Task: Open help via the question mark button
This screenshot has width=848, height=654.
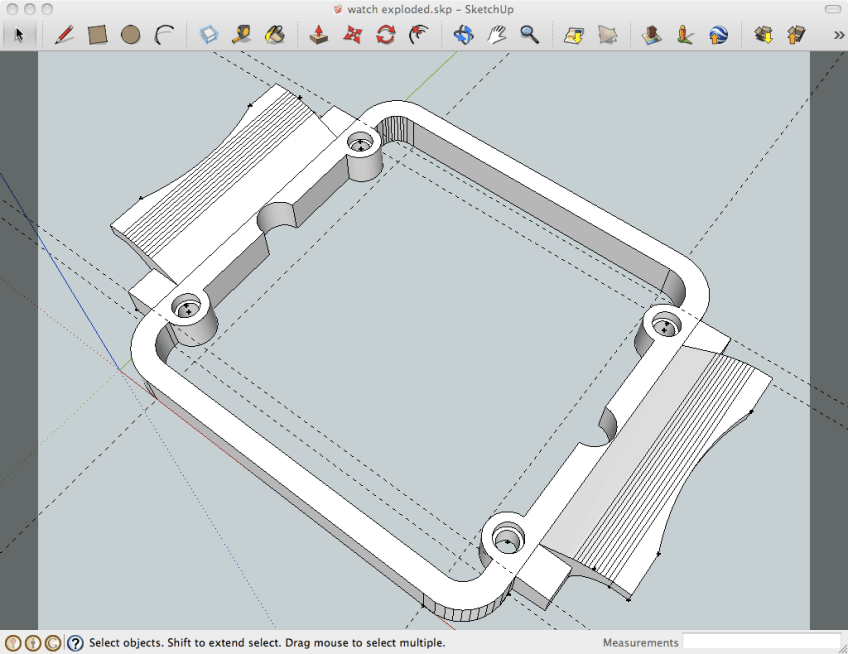Action: (77, 643)
